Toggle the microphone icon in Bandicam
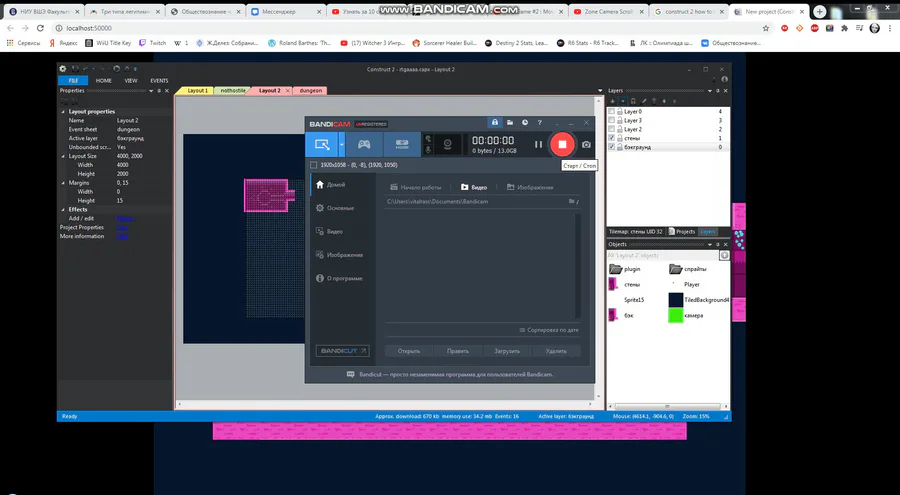The image size is (900, 495). pyautogui.click(x=428, y=150)
